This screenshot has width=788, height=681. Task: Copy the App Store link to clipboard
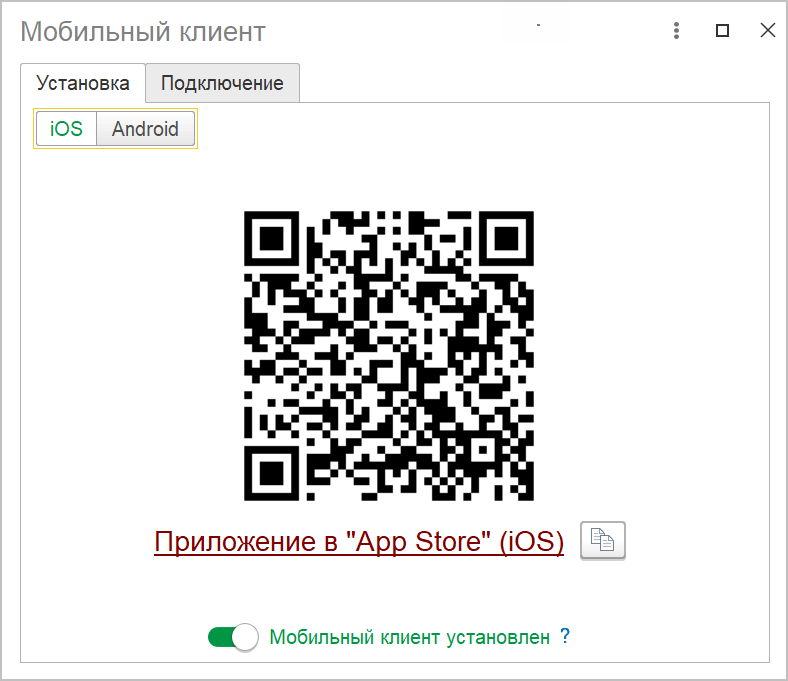coord(603,540)
